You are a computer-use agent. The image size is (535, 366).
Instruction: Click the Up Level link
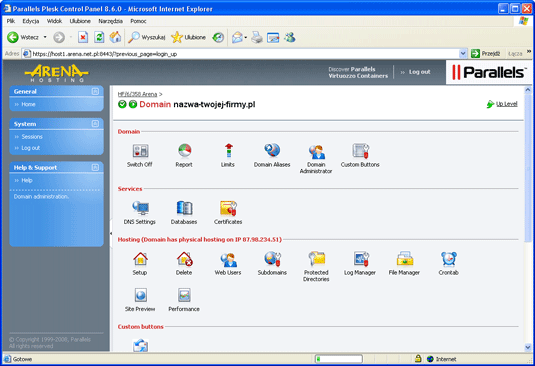[506, 104]
